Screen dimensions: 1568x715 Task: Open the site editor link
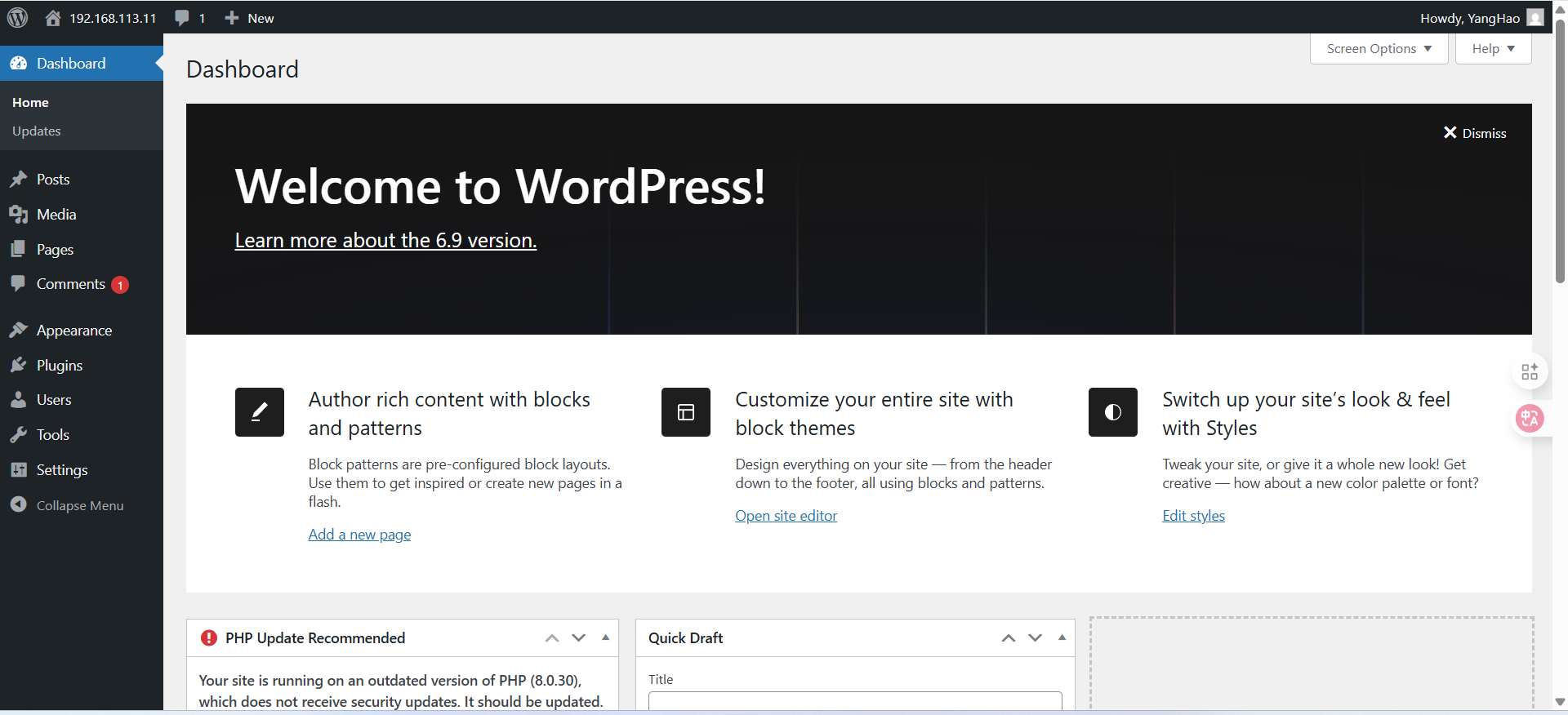786,516
